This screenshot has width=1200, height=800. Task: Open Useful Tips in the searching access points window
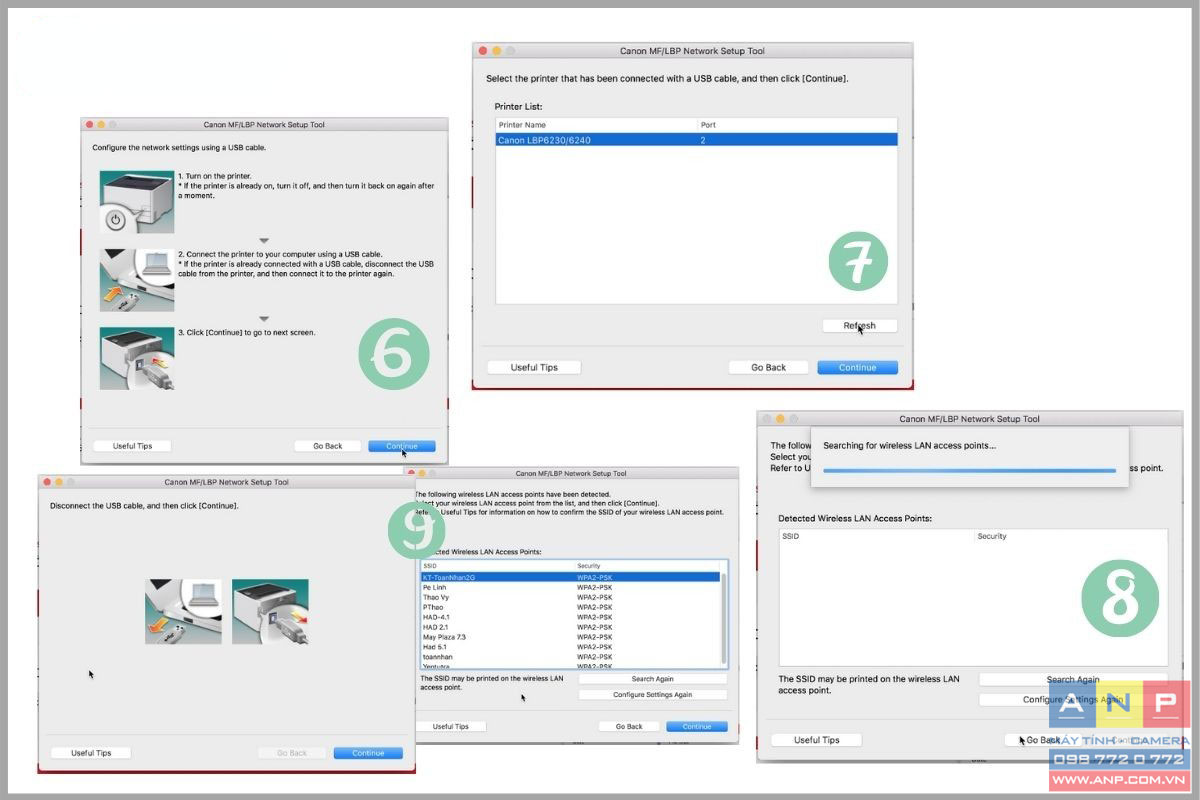816,740
